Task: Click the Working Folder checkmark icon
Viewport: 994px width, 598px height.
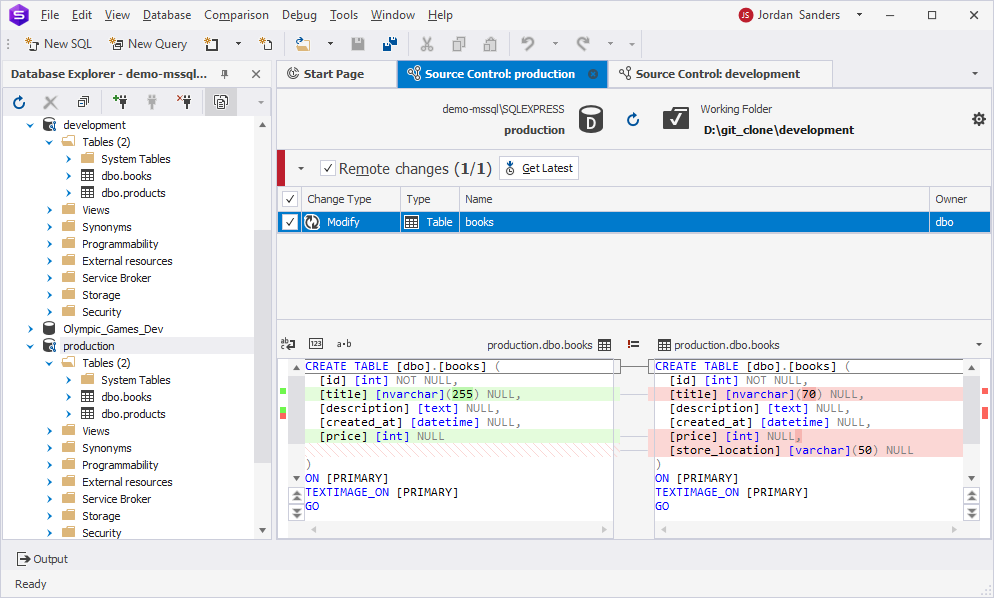Action: 676,119
